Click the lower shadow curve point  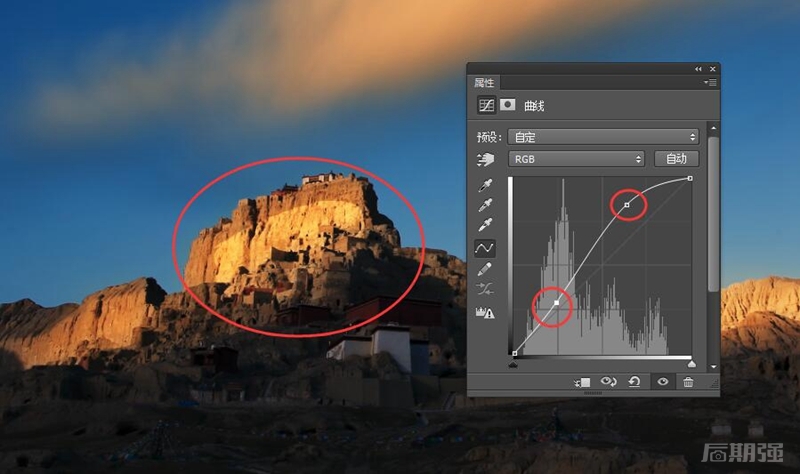click(557, 303)
